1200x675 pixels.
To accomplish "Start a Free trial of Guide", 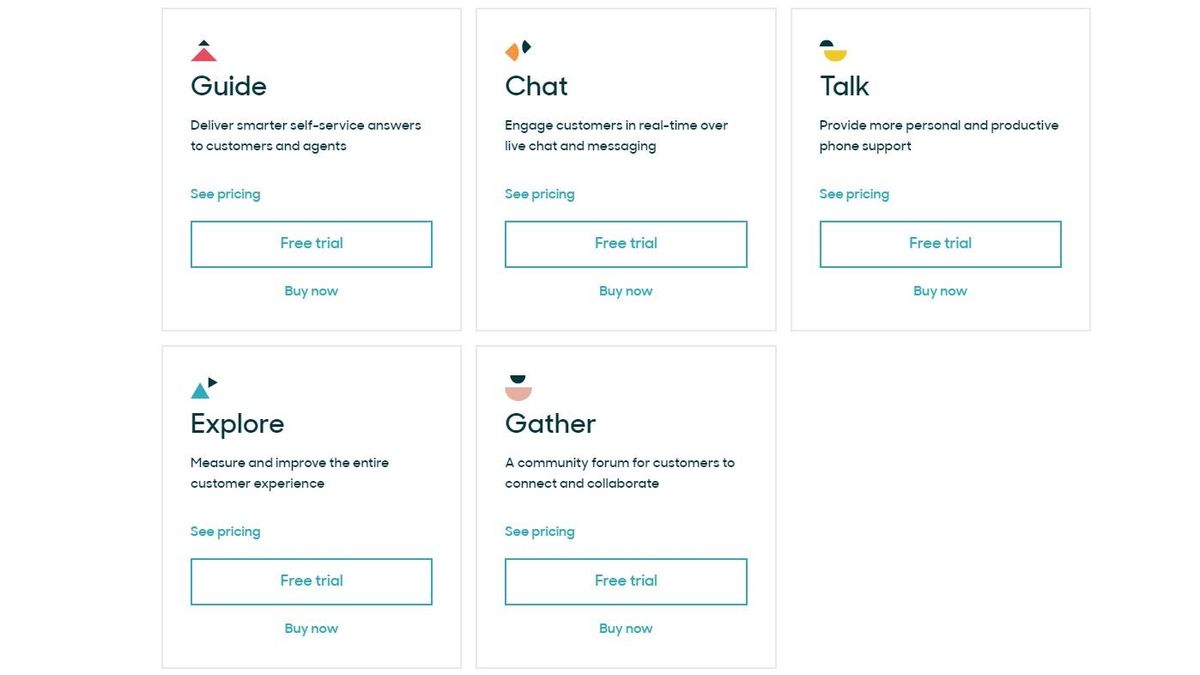I will pyautogui.click(x=311, y=243).
